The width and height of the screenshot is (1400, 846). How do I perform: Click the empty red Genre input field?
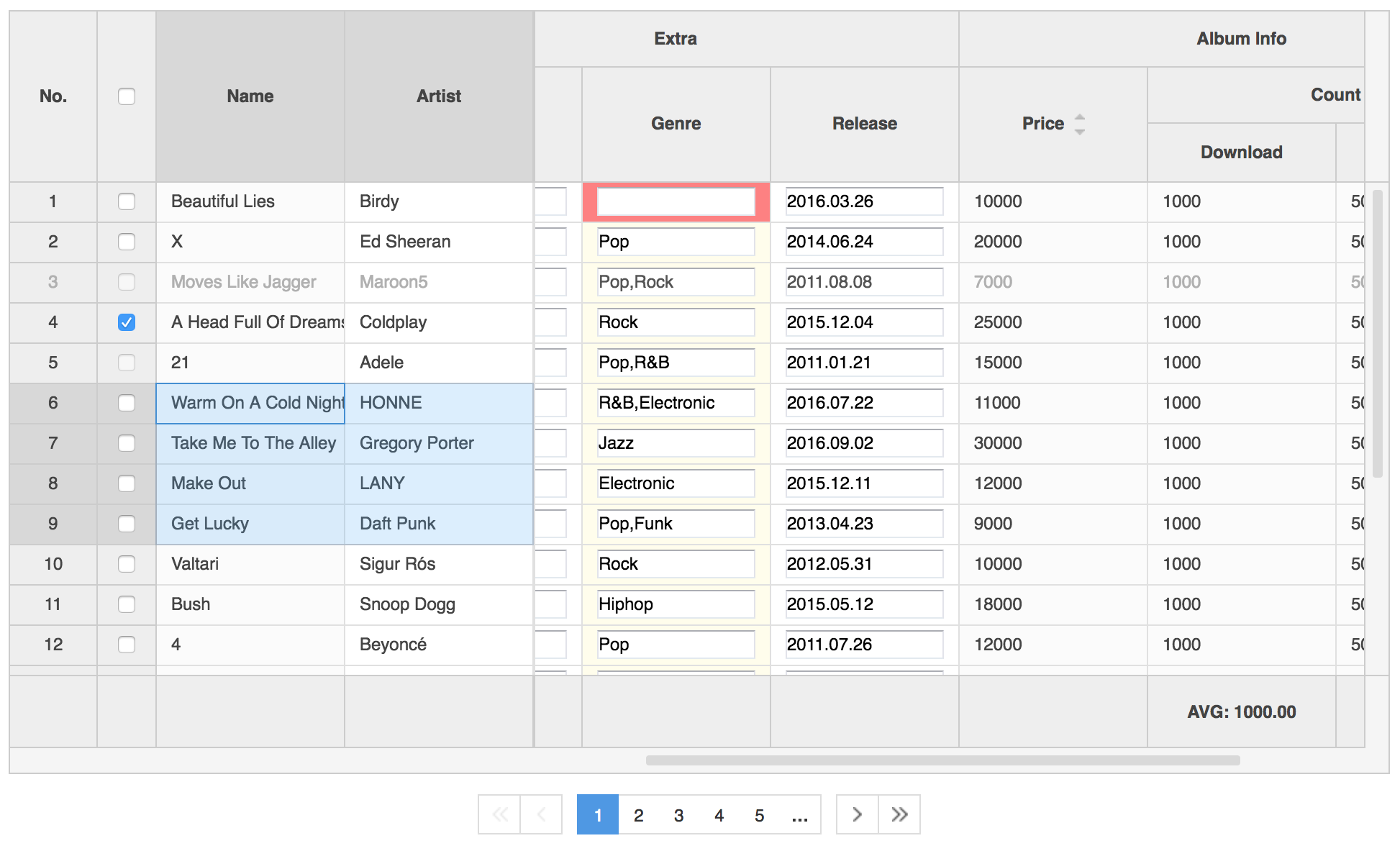pyautogui.click(x=676, y=201)
